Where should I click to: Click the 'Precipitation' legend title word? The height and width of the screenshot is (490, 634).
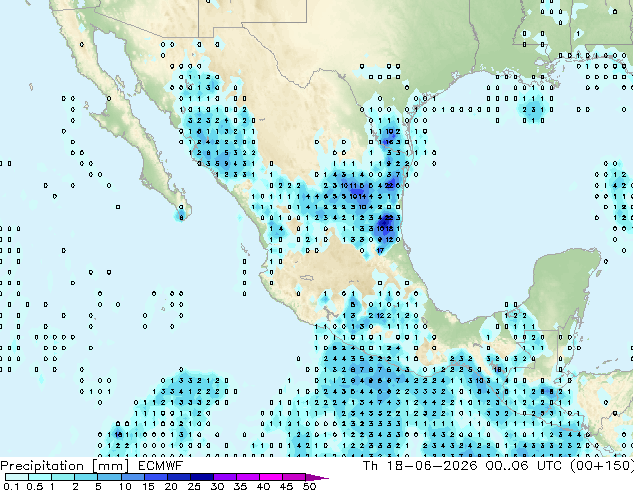[x=42, y=466]
